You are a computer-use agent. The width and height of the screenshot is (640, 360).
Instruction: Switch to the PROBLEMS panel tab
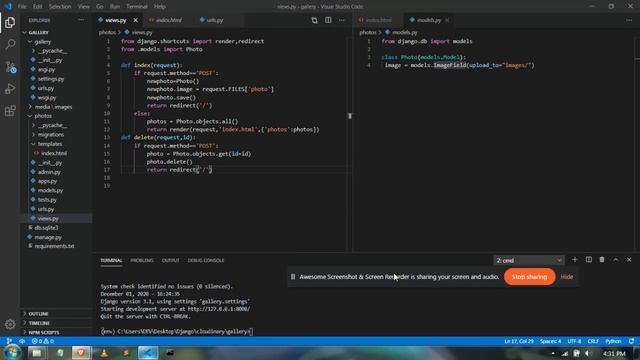pyautogui.click(x=142, y=260)
